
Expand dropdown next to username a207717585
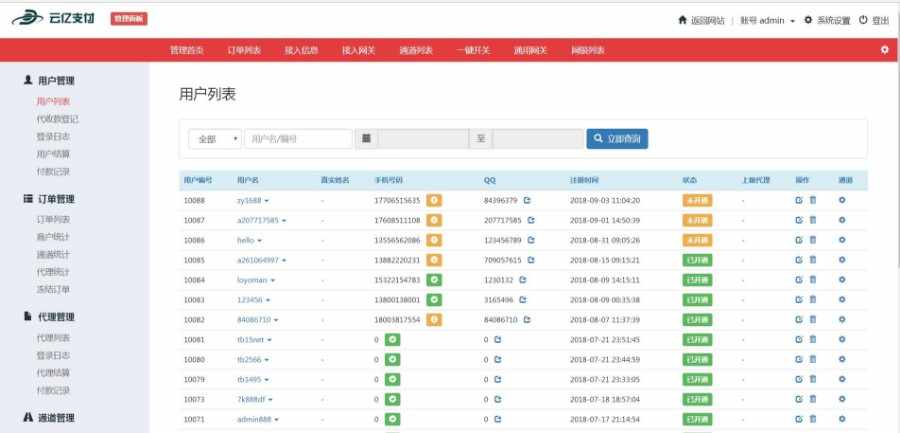point(284,221)
